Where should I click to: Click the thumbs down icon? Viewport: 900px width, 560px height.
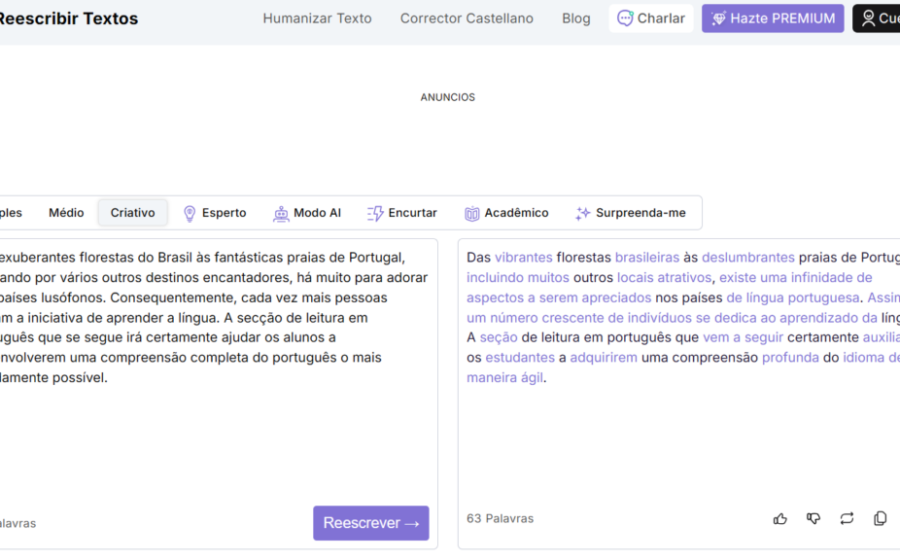[x=813, y=519]
